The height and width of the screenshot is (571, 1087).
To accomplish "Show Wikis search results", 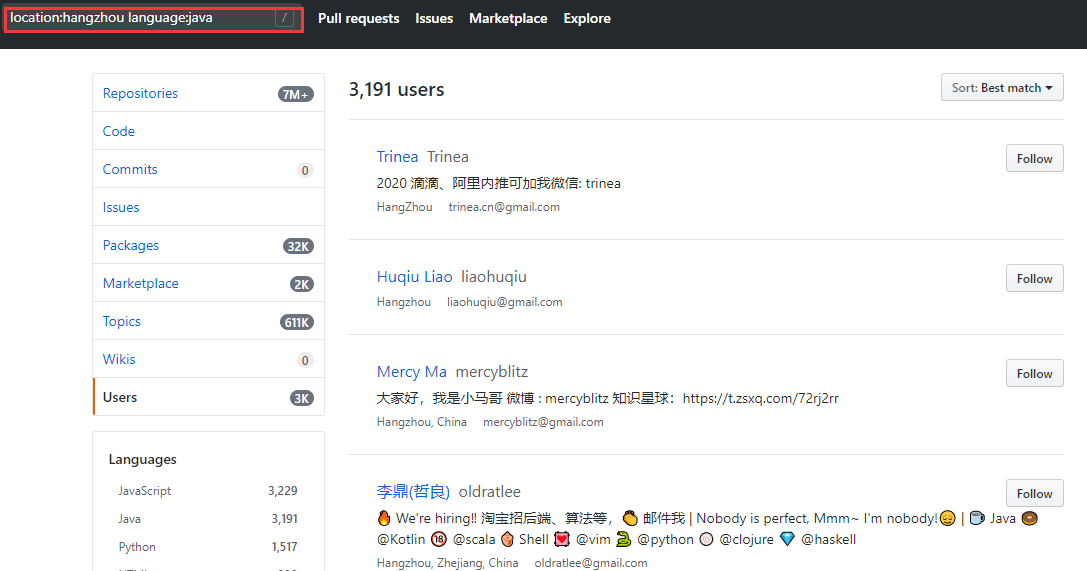I will (208, 360).
